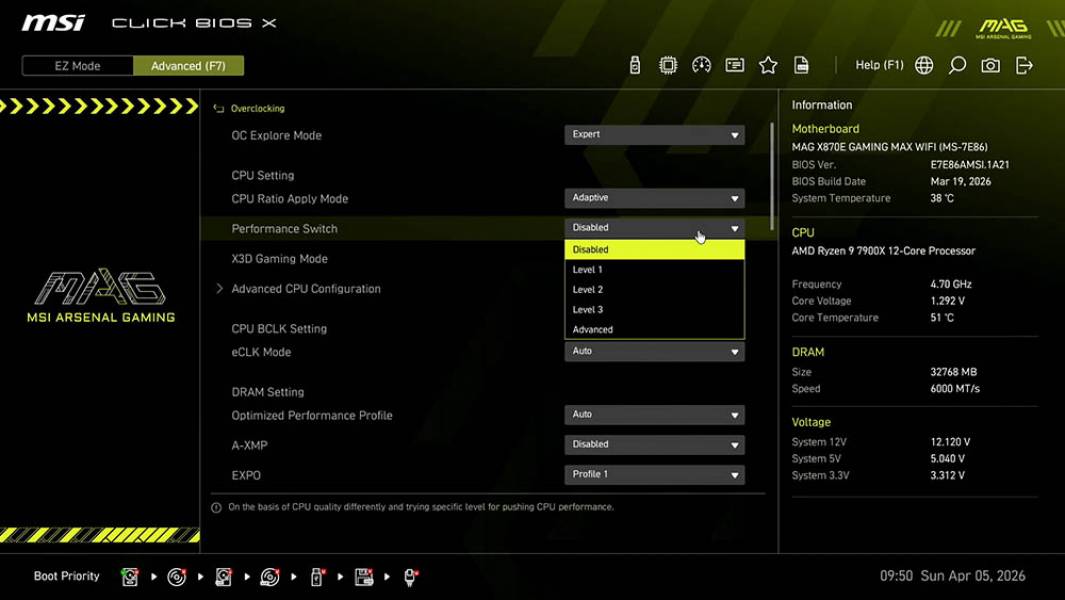Open the eCLK Mode dropdown
The height and width of the screenshot is (600, 1065).
[654, 351]
